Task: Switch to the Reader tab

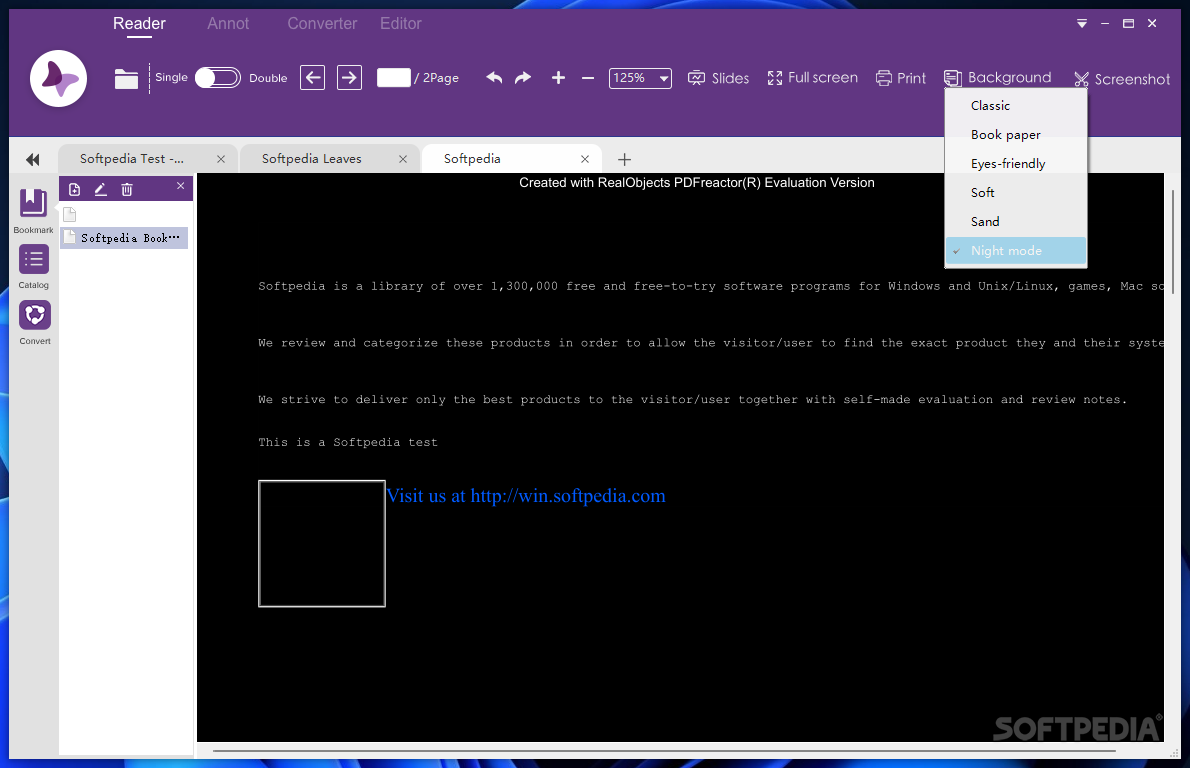Action: tap(139, 24)
